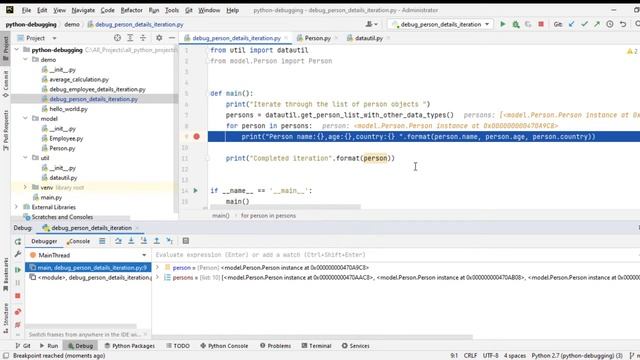Click View Breakpoints icon in Debug sidebar
The width and height of the screenshot is (640, 360).
click(18, 312)
